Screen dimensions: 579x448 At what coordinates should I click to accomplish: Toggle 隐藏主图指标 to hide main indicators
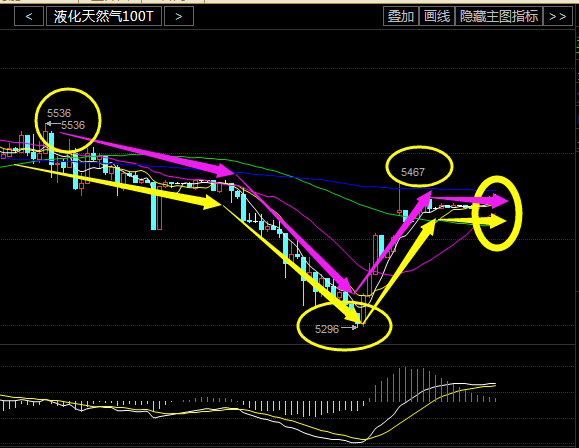(x=499, y=17)
